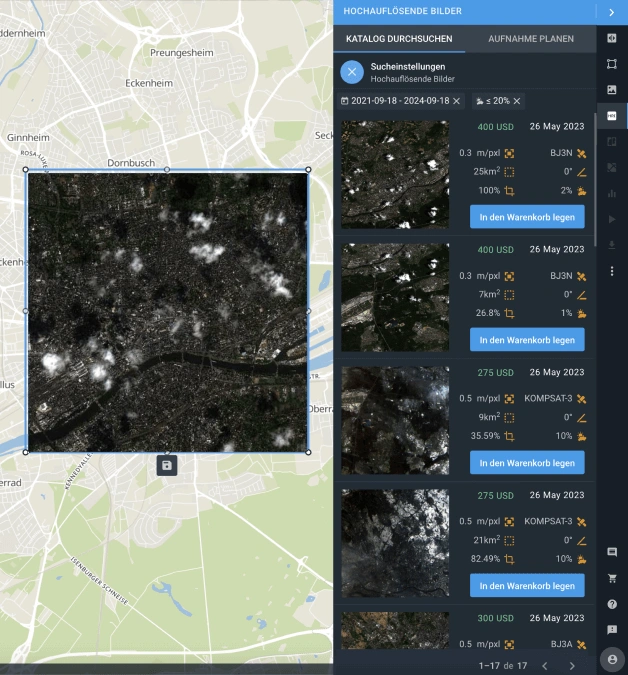Collapse the side panel with the top arrow
The width and height of the screenshot is (628, 675).
point(611,12)
